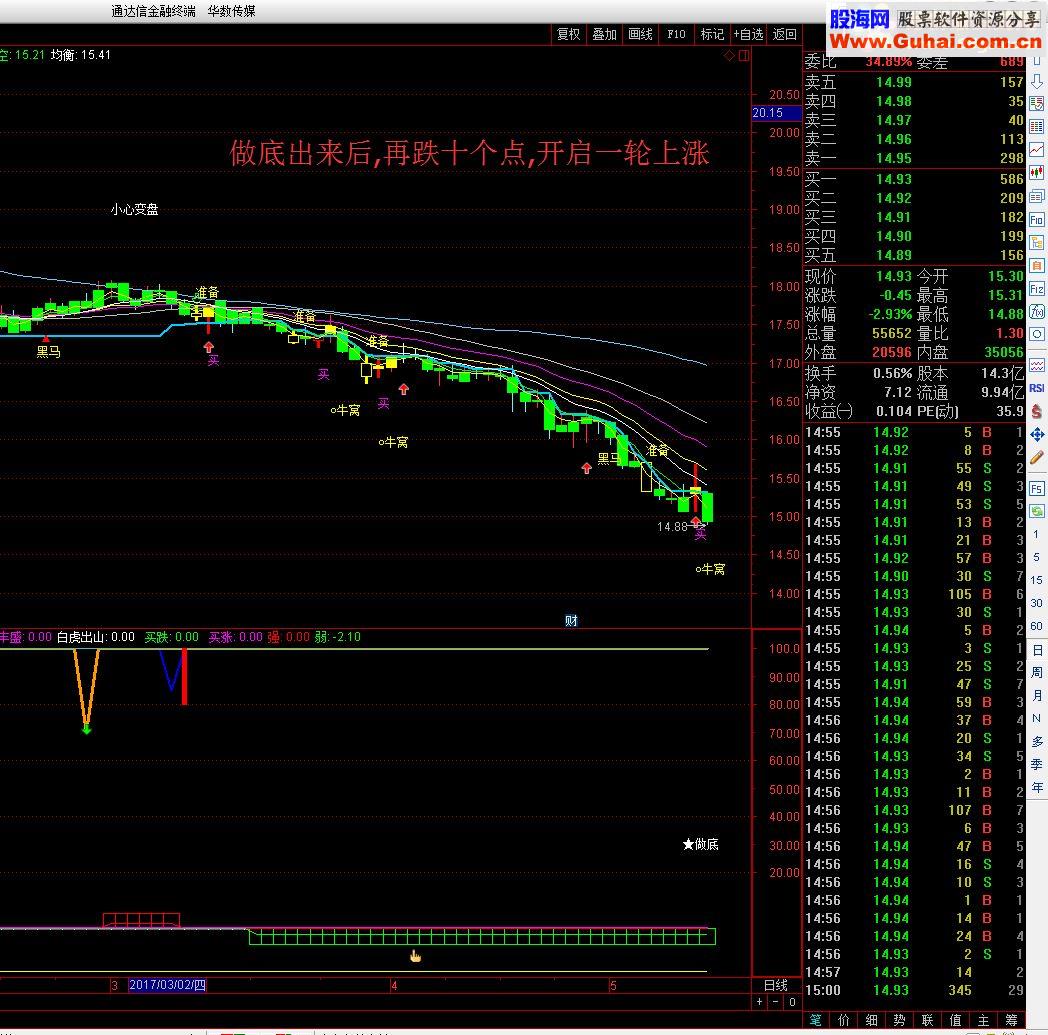Click the F10 sidebar icon
Image resolution: width=1048 pixels, height=1035 pixels.
[1037, 220]
